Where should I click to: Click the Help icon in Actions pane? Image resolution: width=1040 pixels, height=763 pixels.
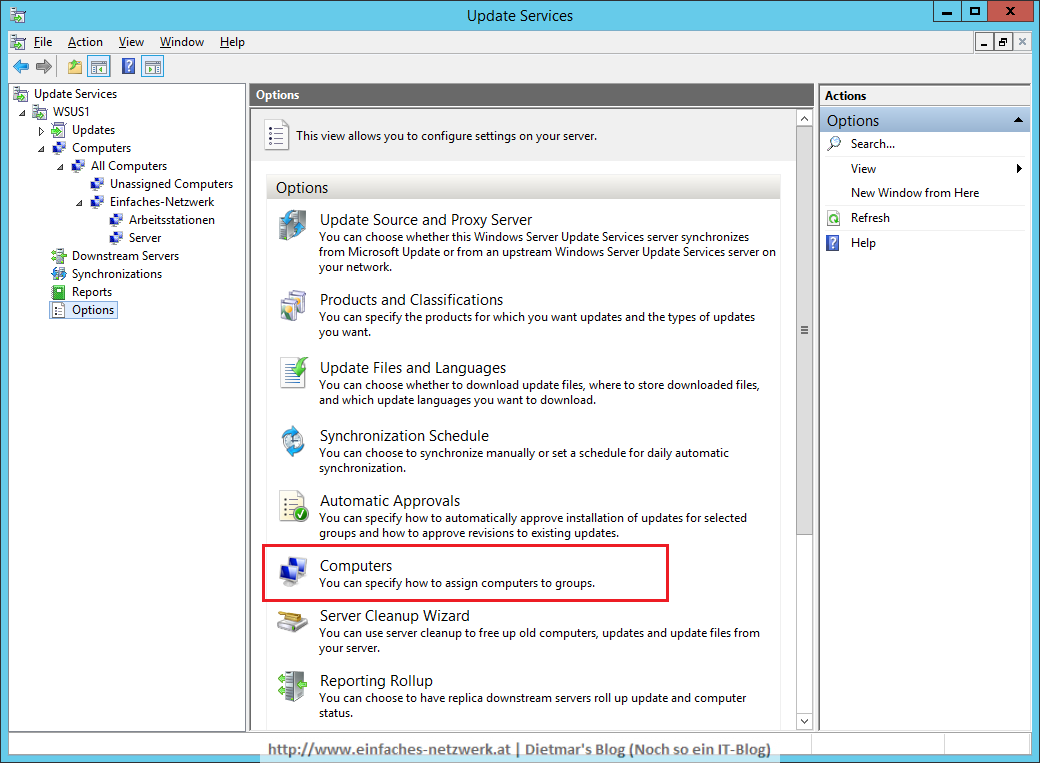click(x=833, y=243)
